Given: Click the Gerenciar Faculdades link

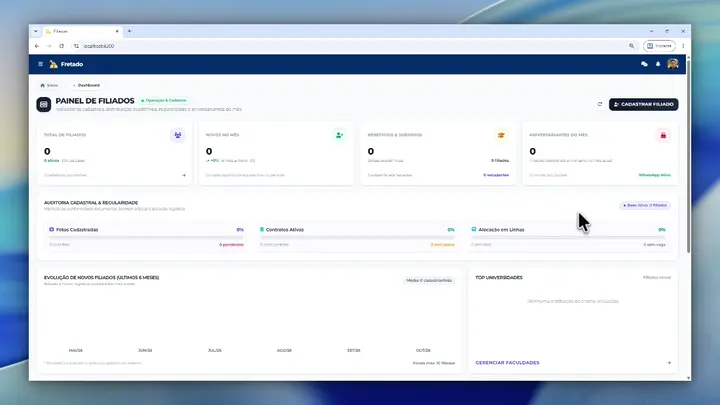Looking at the screenshot, I should (507, 363).
